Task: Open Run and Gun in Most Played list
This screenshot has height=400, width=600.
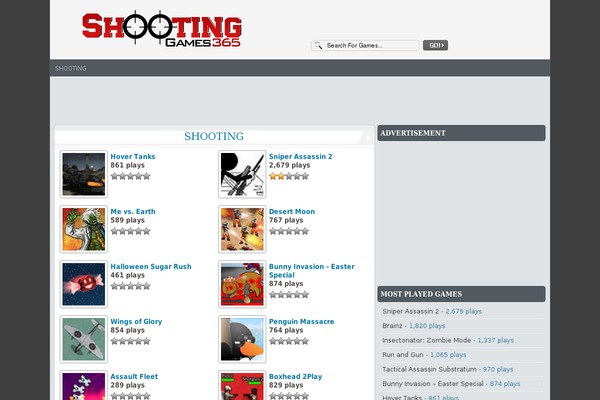Action: pos(403,355)
